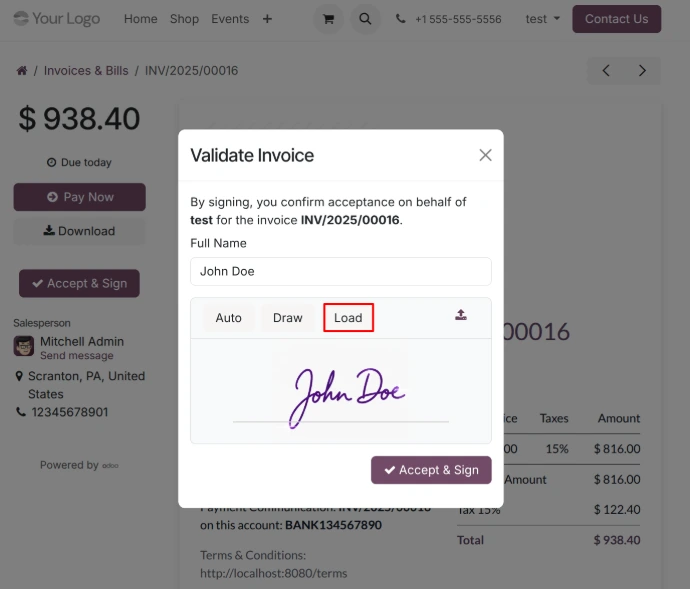Close the Validate Invoice dialog
Screen dimensions: 690x589
pos(485,155)
